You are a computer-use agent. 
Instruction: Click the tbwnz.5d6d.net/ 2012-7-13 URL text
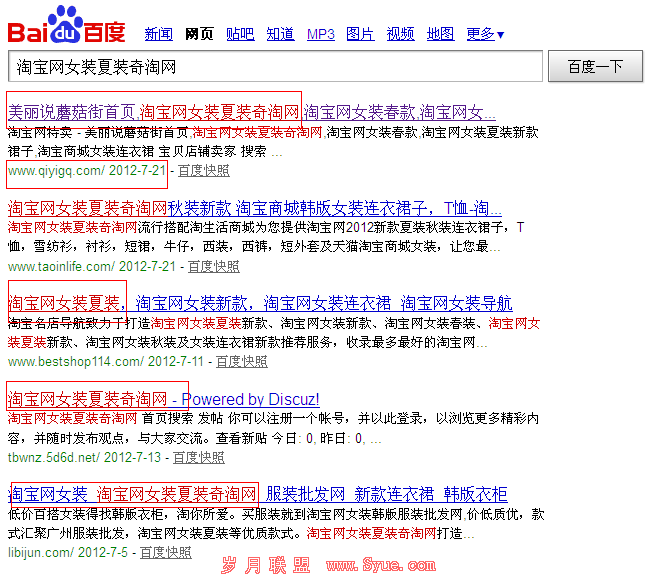pos(84,458)
